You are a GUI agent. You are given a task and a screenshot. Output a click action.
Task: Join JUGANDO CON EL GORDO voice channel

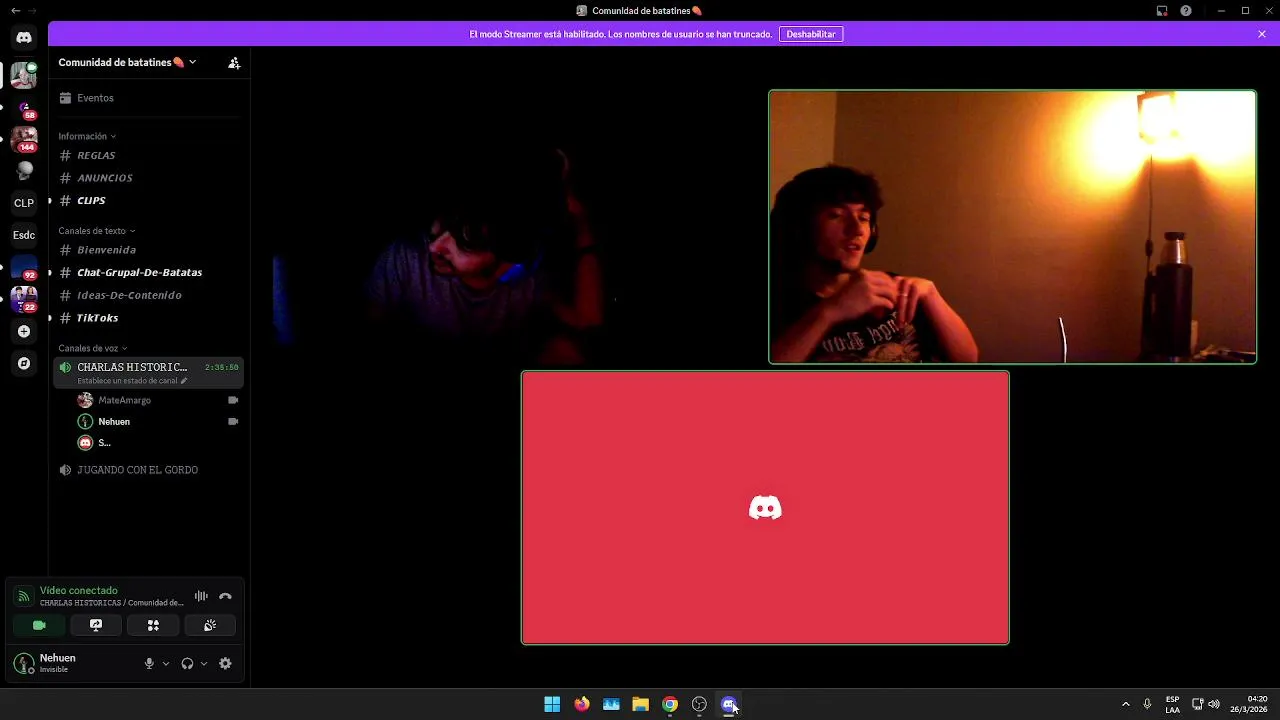pyautogui.click(x=149, y=470)
